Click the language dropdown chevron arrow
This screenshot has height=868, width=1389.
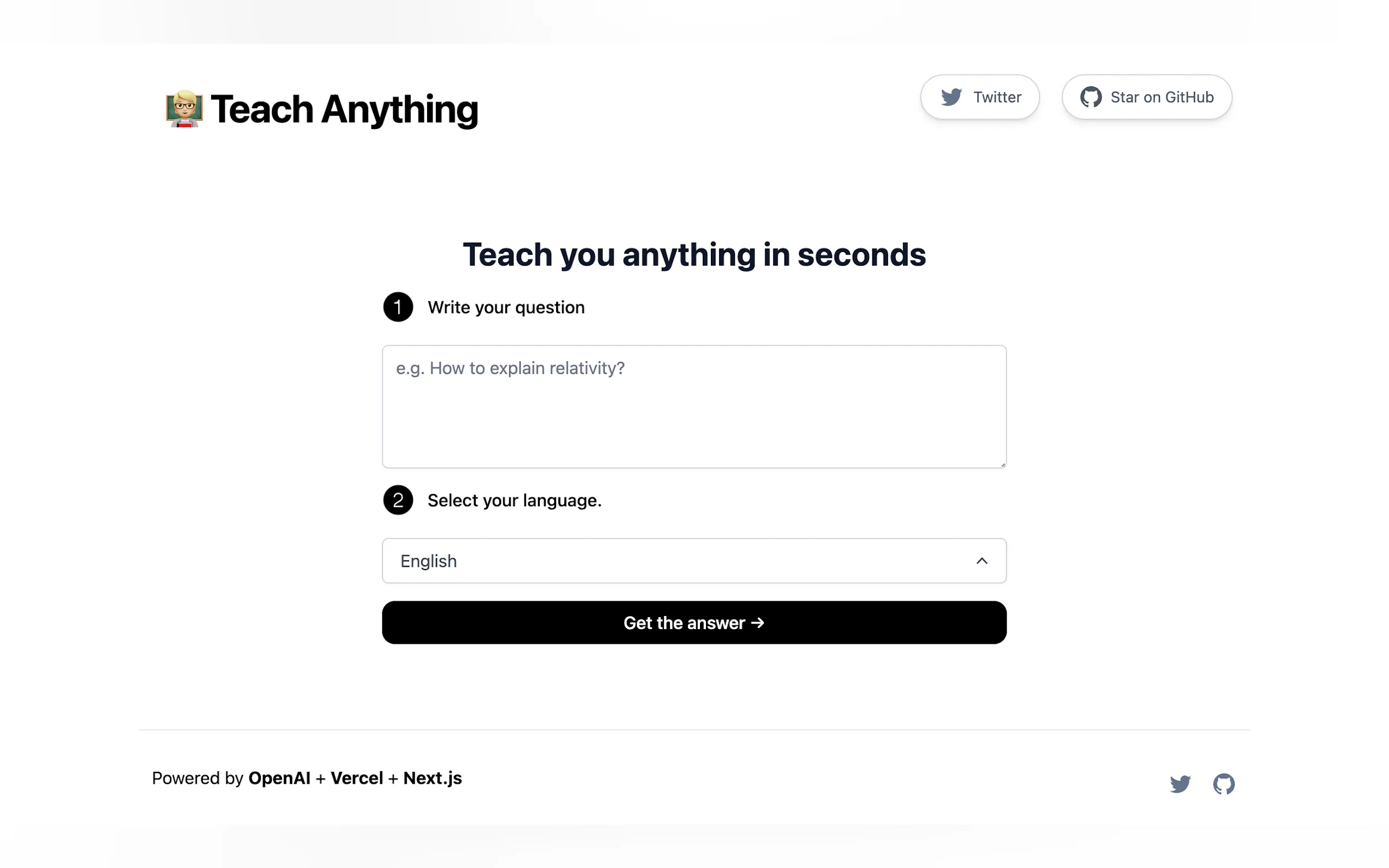click(981, 561)
